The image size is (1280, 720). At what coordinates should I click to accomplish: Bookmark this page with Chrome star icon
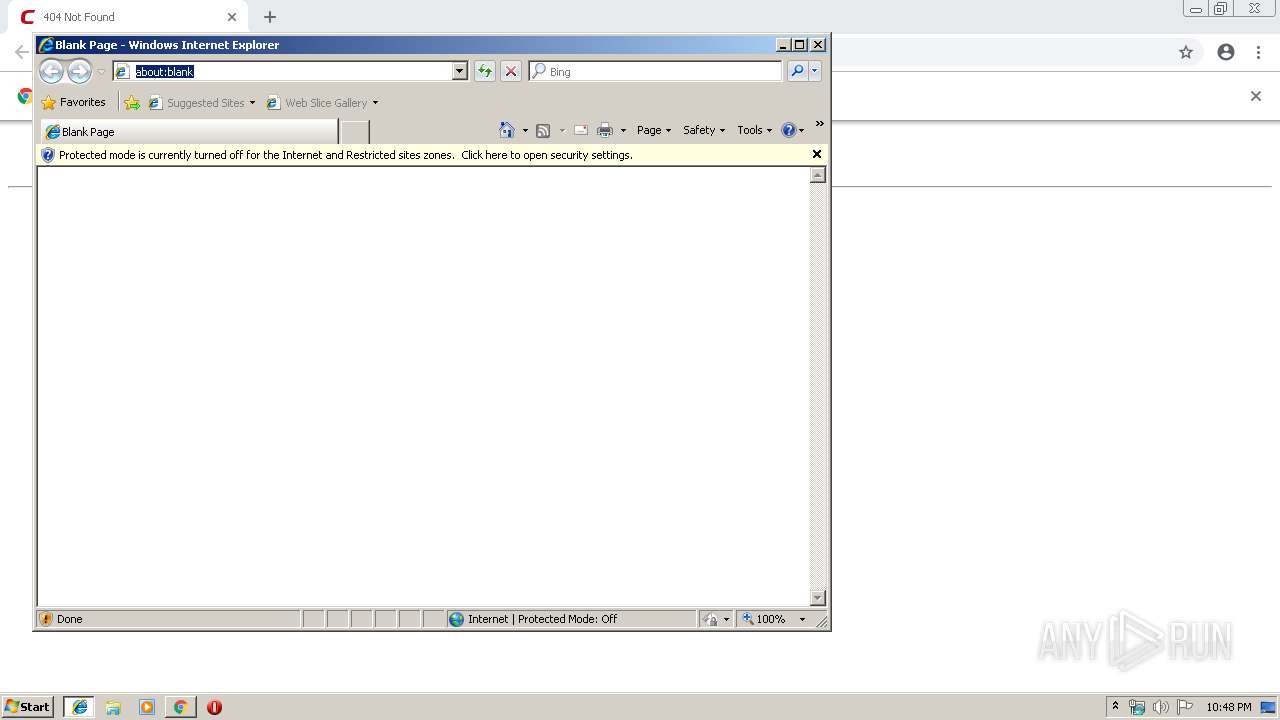click(1186, 52)
